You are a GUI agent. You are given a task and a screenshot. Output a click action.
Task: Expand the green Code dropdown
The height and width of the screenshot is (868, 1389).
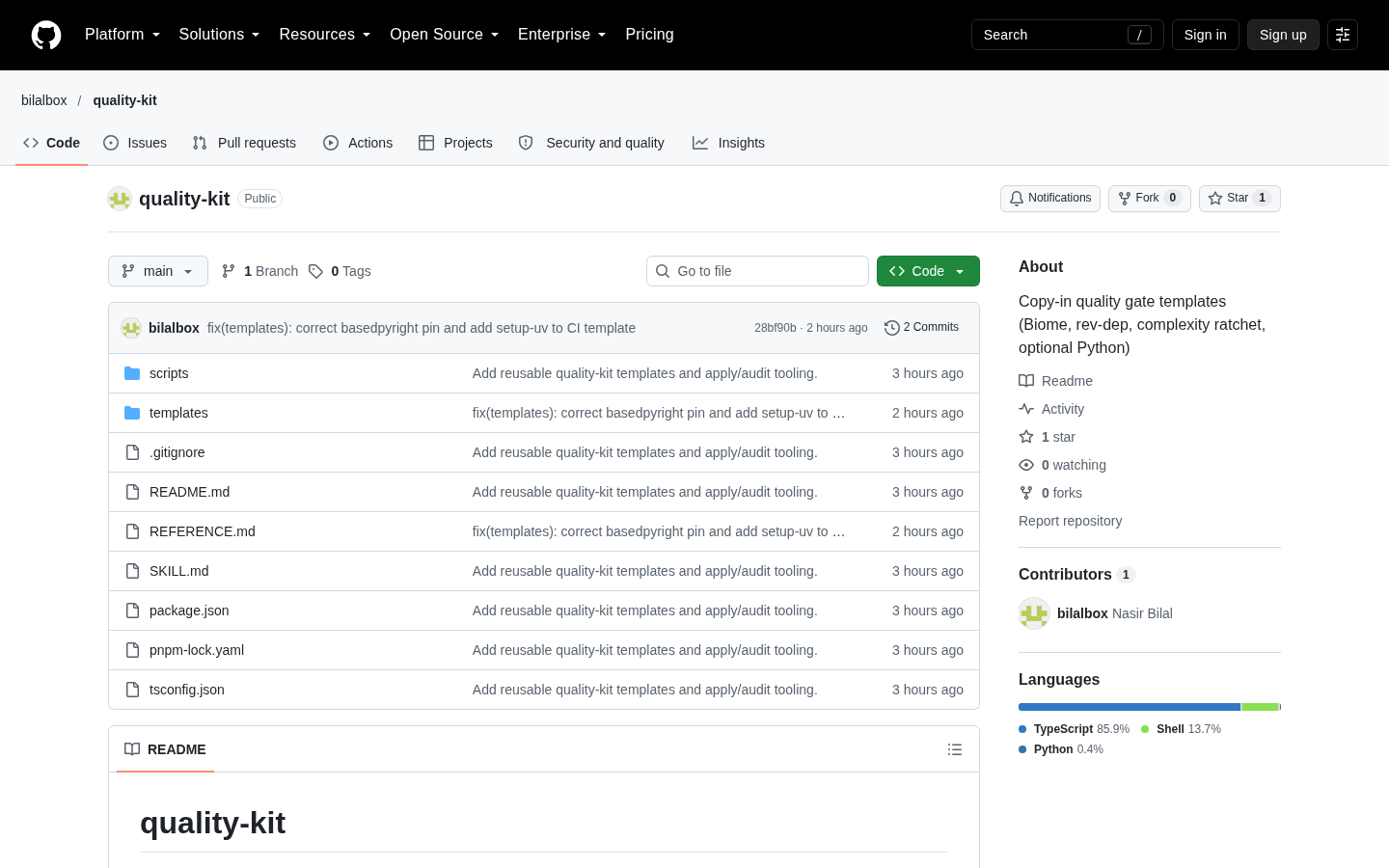(x=928, y=271)
